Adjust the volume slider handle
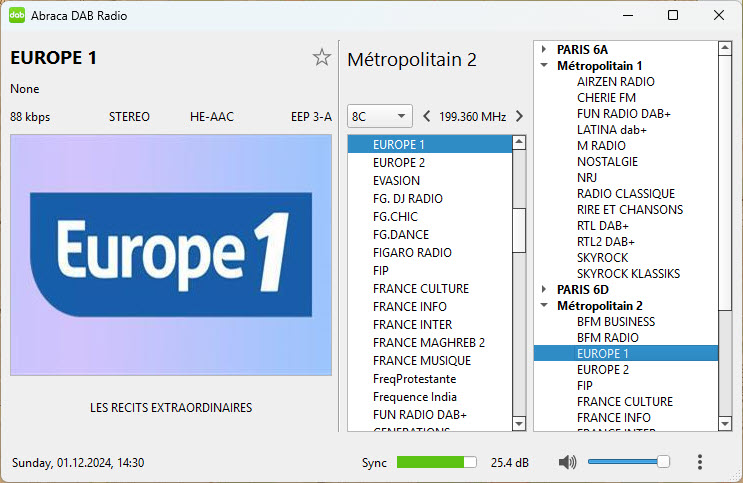The height and width of the screenshot is (483, 743). (663, 462)
